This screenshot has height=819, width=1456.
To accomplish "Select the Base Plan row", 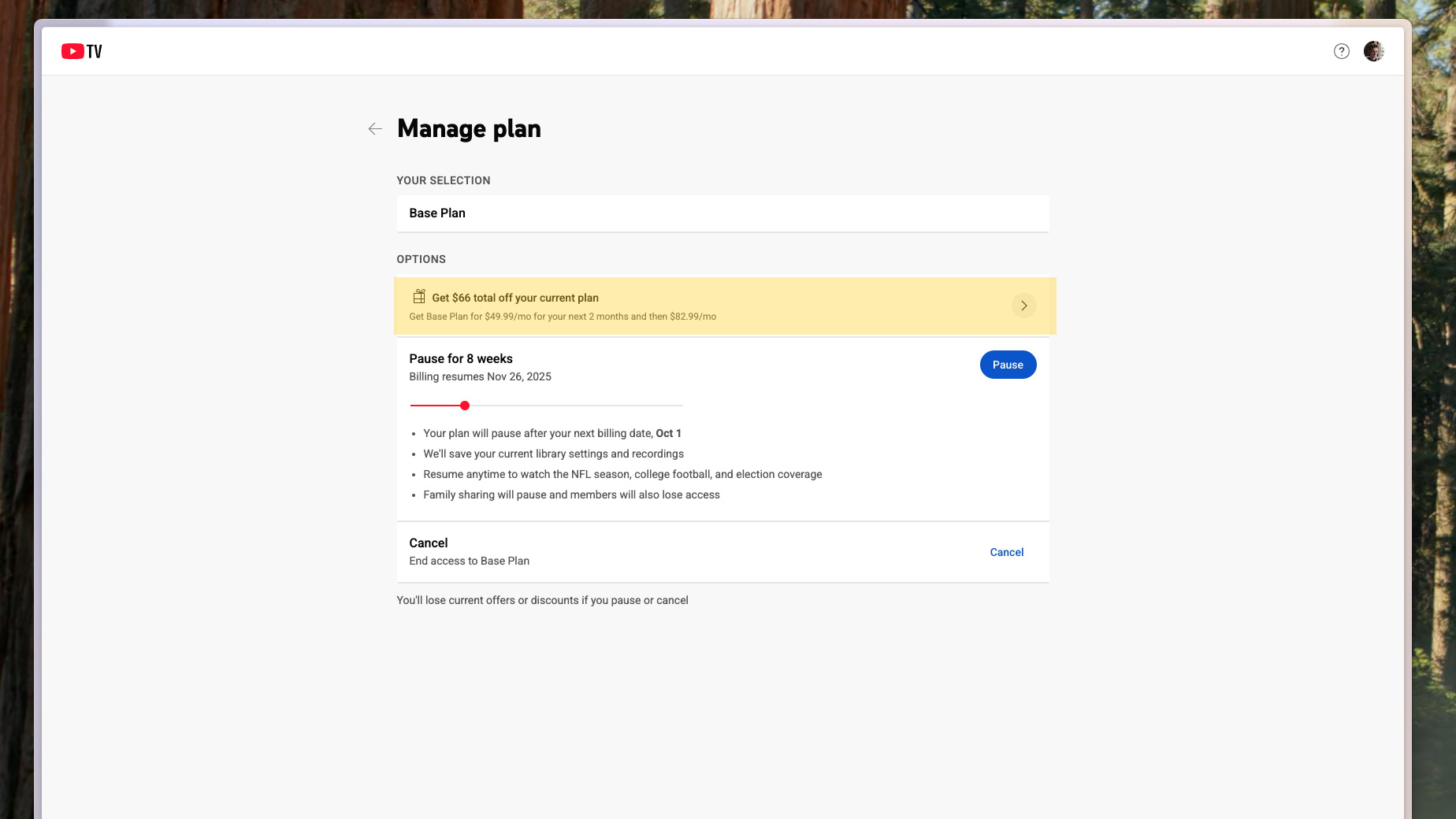I will click(x=722, y=213).
